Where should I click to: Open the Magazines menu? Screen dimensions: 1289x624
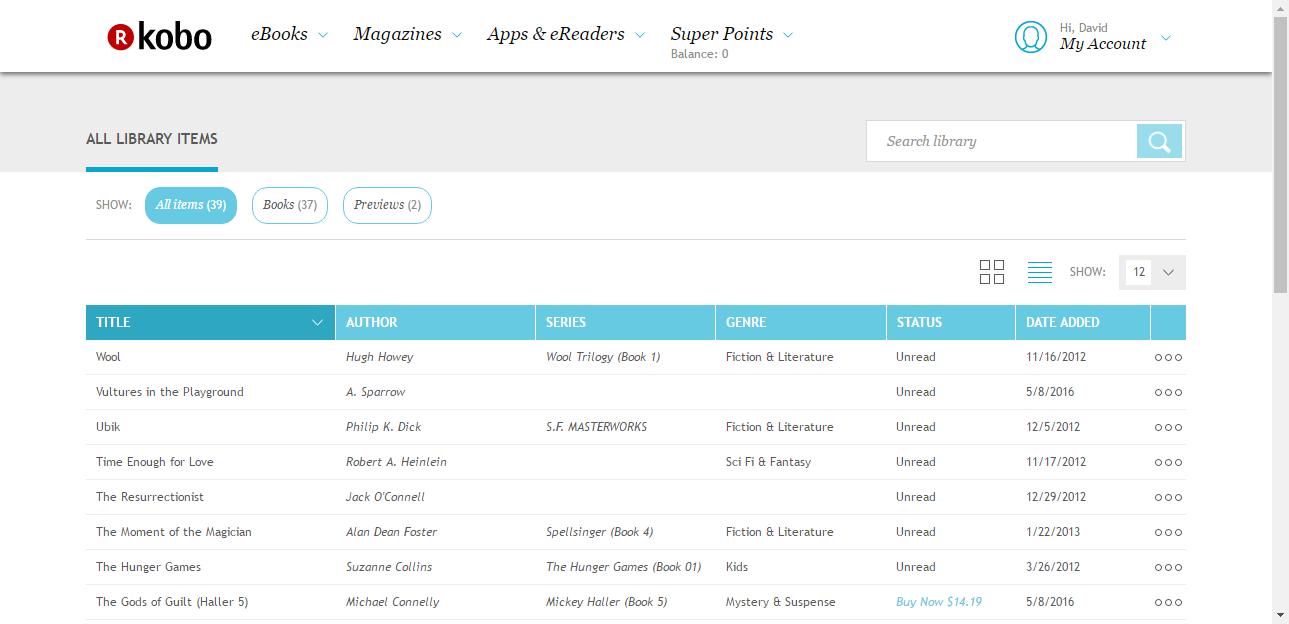(407, 35)
